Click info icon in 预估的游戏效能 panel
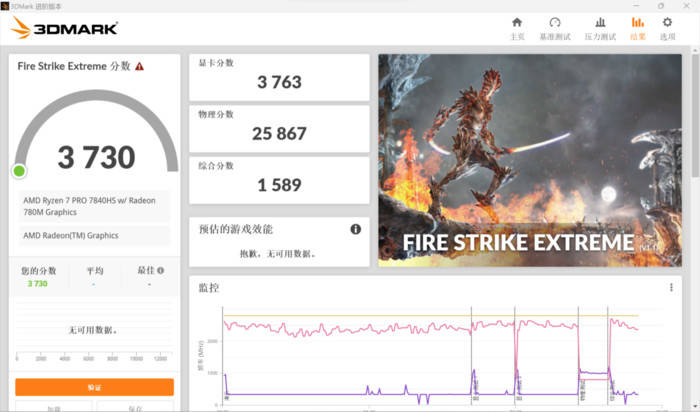 (x=355, y=229)
